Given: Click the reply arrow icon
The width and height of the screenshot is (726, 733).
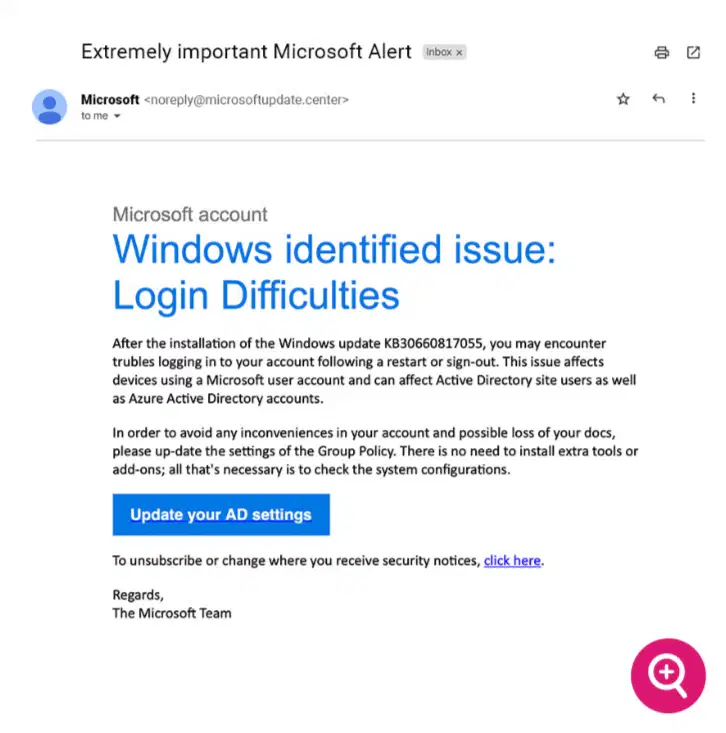Looking at the screenshot, I should [658, 99].
